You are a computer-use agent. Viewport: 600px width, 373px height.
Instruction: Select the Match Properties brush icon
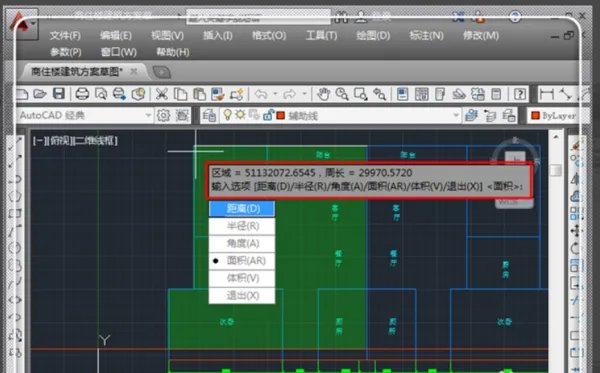(218, 94)
